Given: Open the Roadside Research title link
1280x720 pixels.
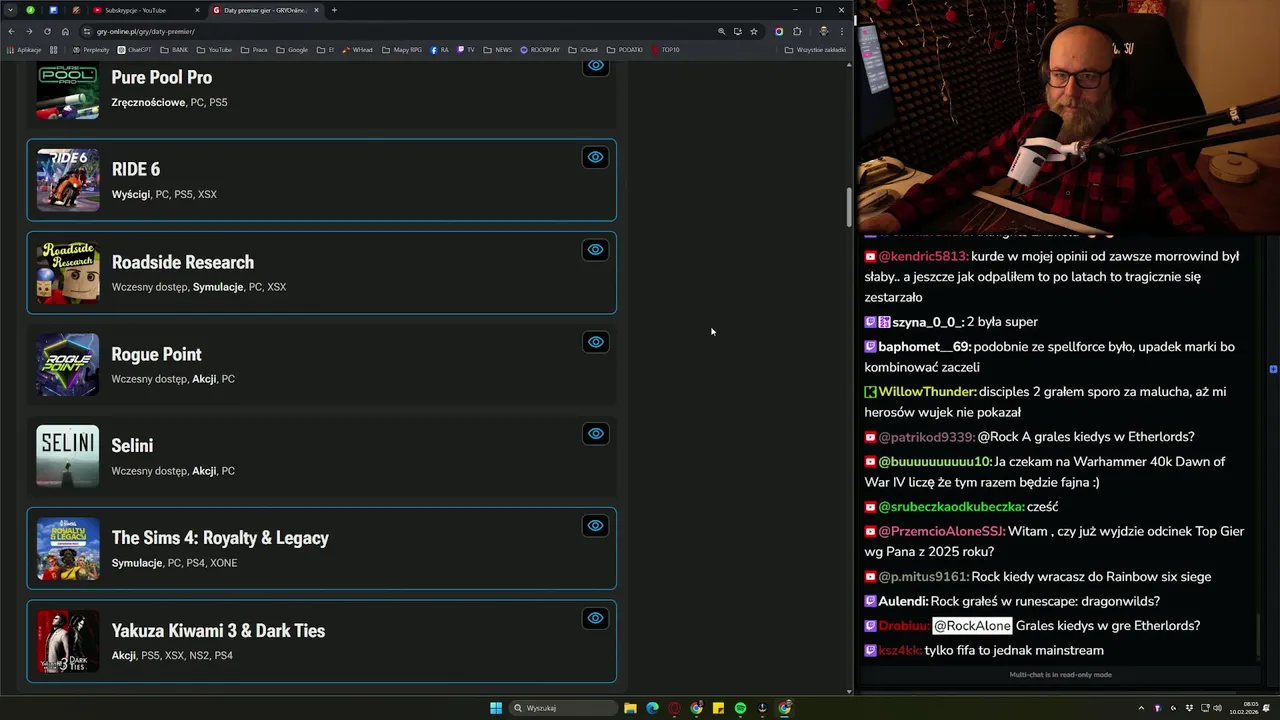Looking at the screenshot, I should [x=182, y=262].
